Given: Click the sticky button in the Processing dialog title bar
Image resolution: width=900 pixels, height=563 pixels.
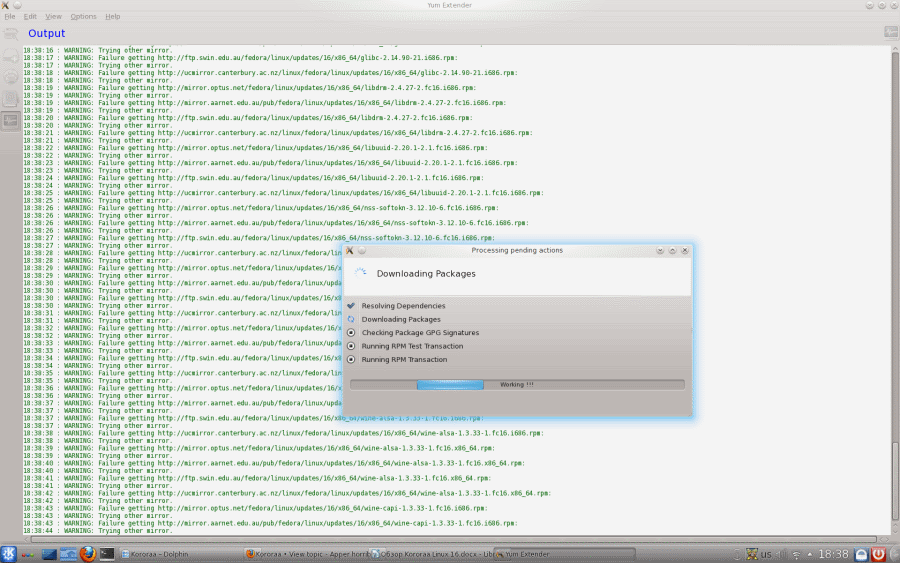Looking at the screenshot, I should (362, 250).
